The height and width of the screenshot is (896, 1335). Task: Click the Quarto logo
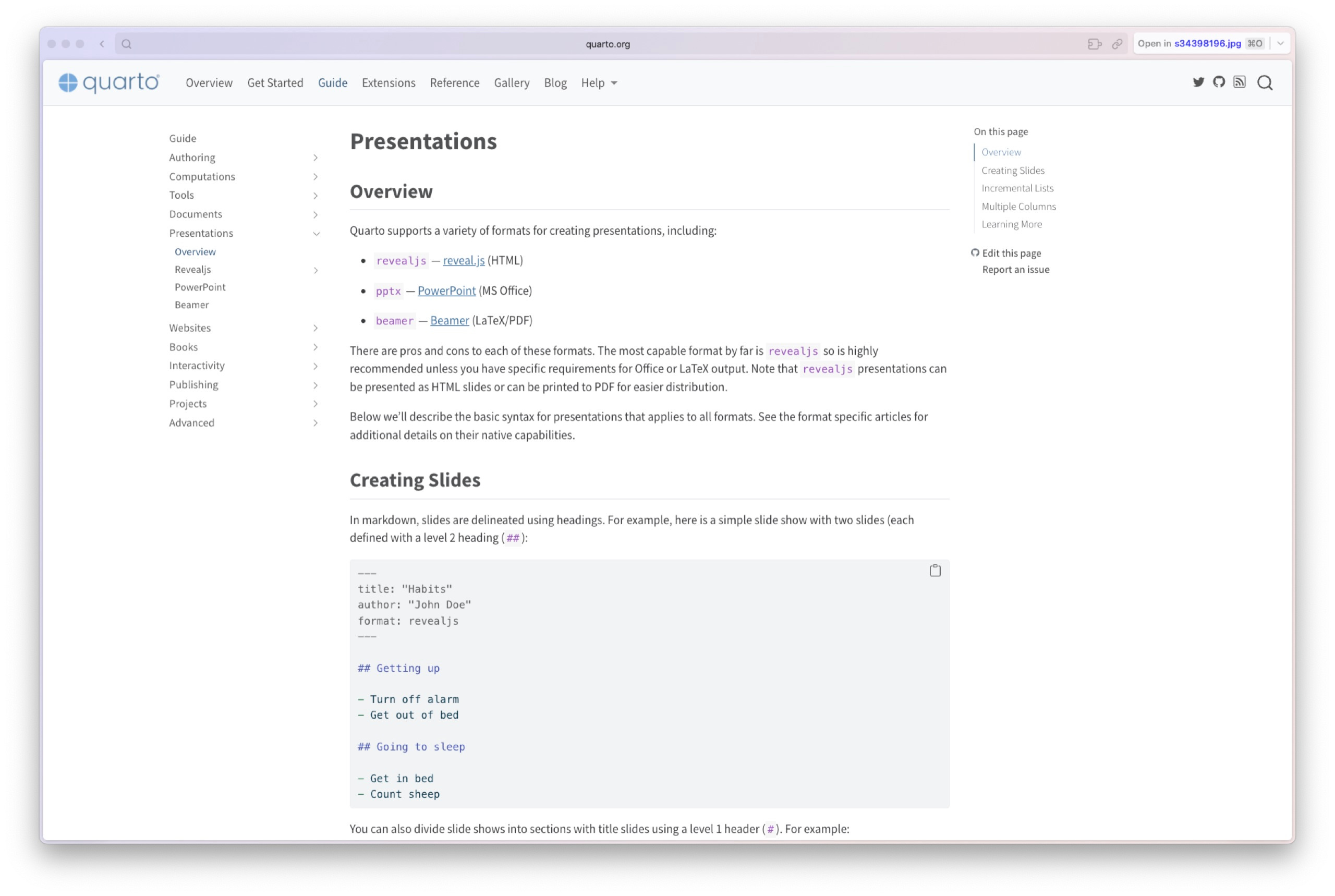click(x=109, y=83)
